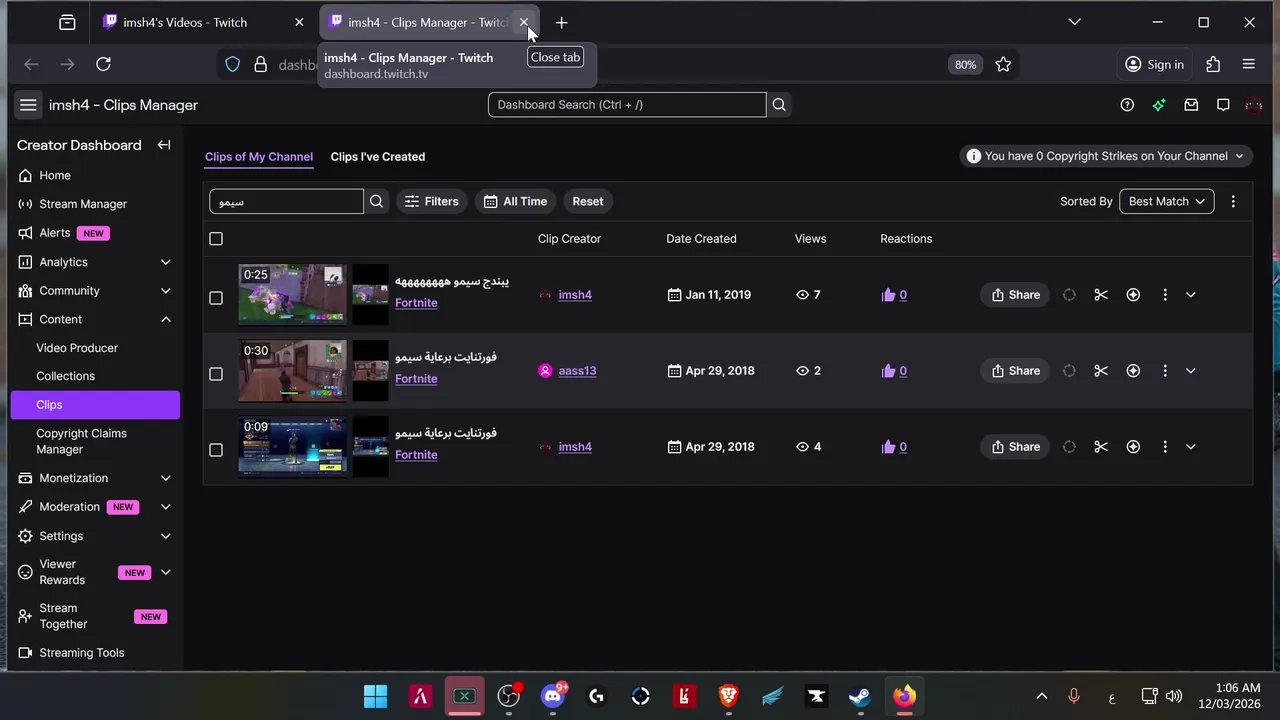Open the Windows Start menu
Viewport: 1280px width, 720px height.
point(376,696)
